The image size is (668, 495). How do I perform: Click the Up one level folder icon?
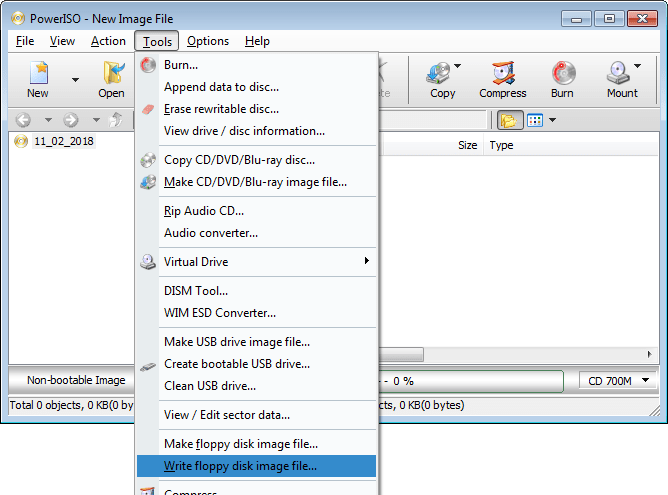coord(116,120)
